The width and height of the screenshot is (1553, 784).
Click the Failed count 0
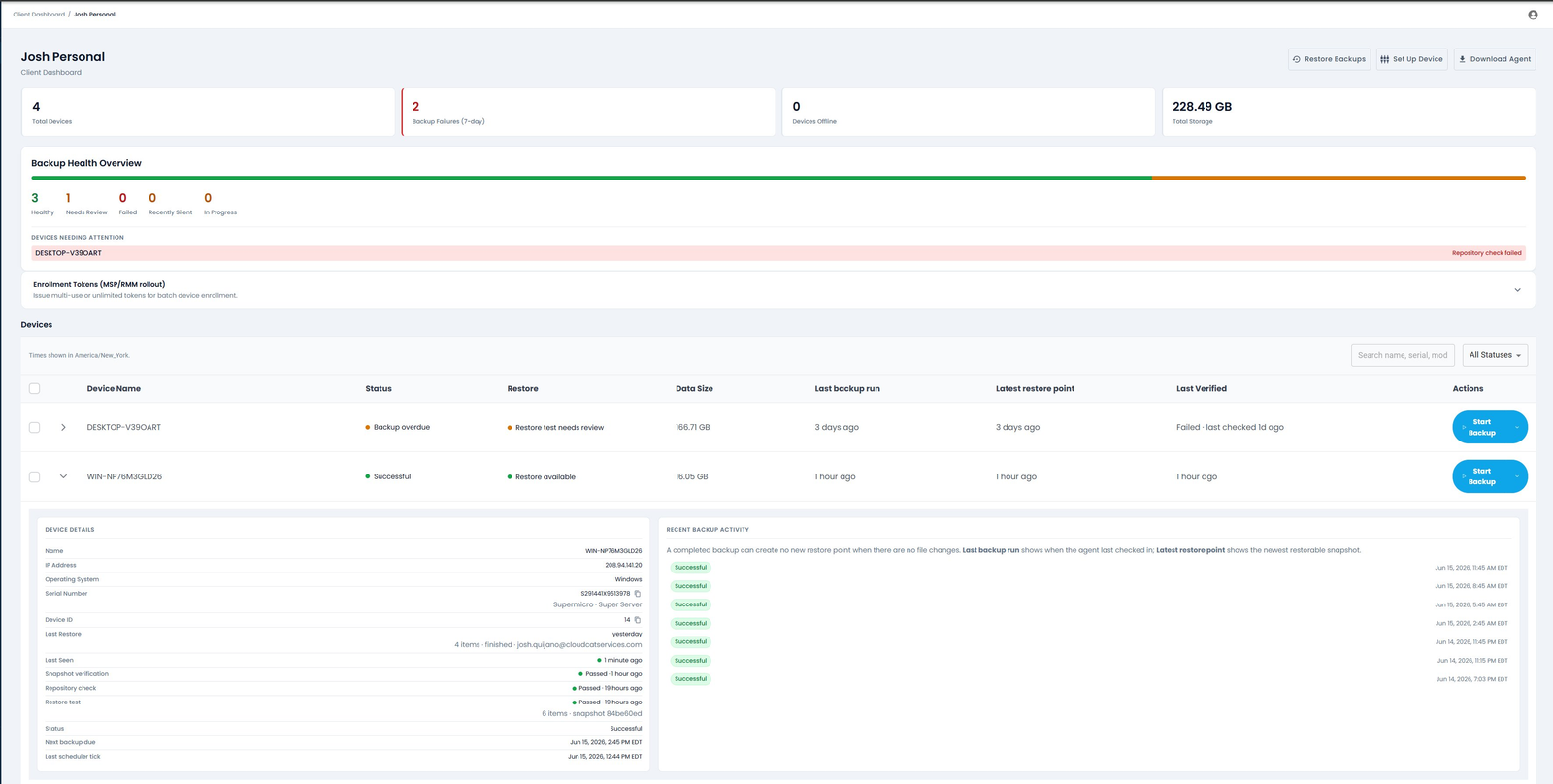122,198
